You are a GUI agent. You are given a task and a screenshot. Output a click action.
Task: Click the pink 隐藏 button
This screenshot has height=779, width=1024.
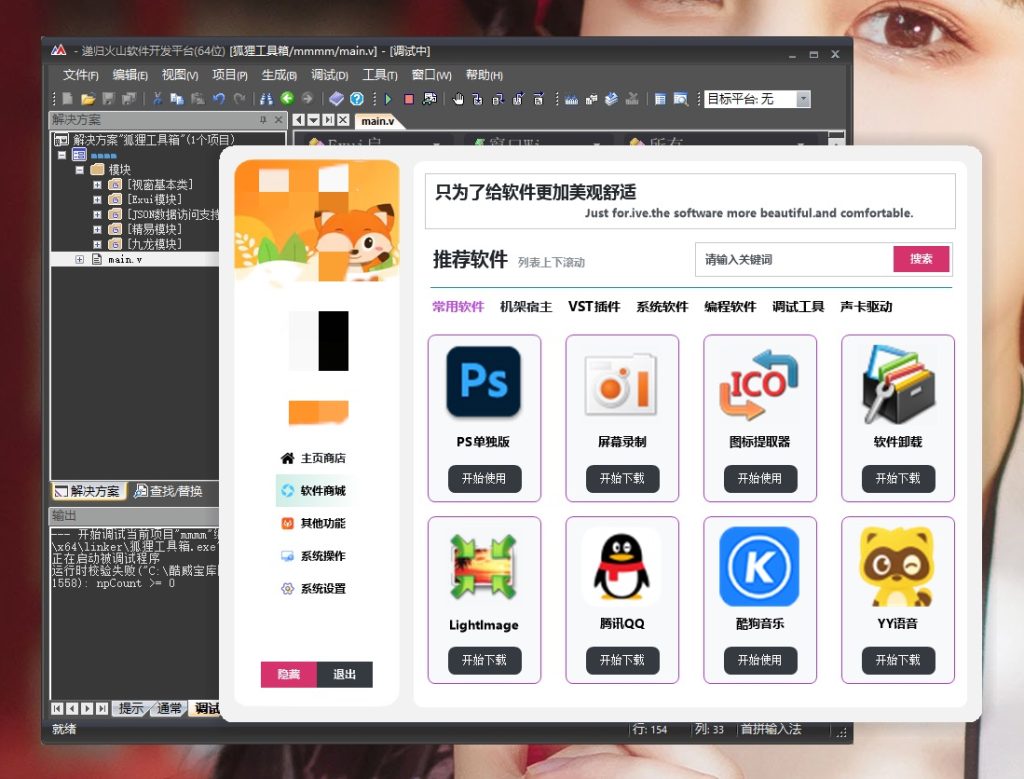pyautogui.click(x=289, y=675)
